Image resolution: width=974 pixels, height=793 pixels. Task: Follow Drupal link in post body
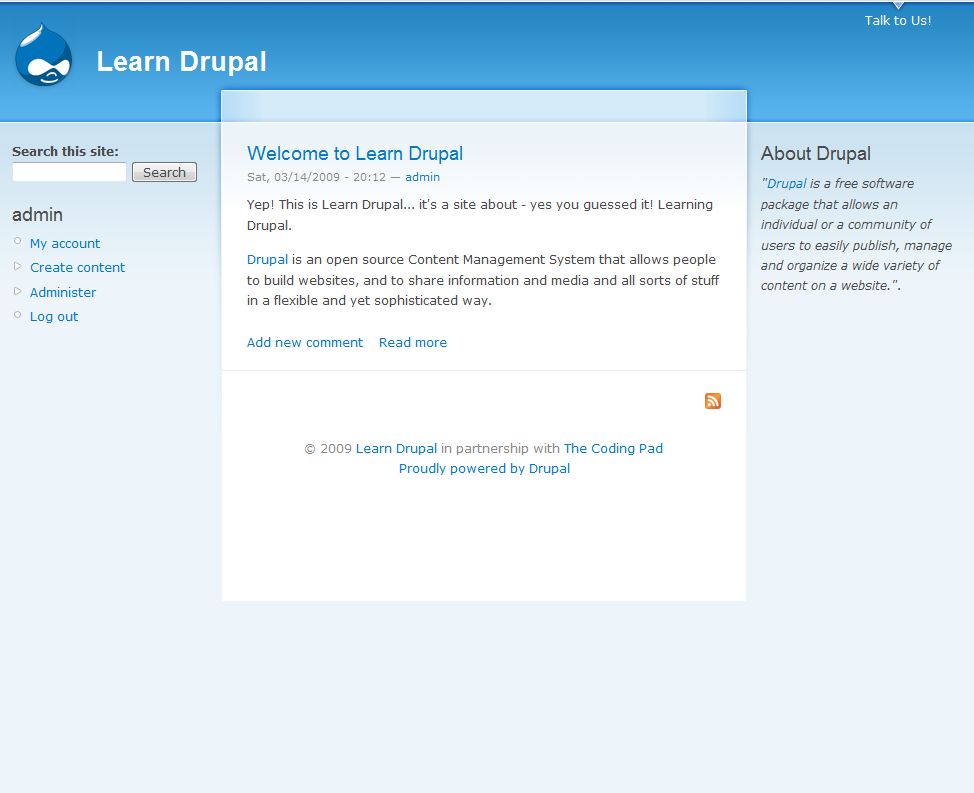(267, 260)
